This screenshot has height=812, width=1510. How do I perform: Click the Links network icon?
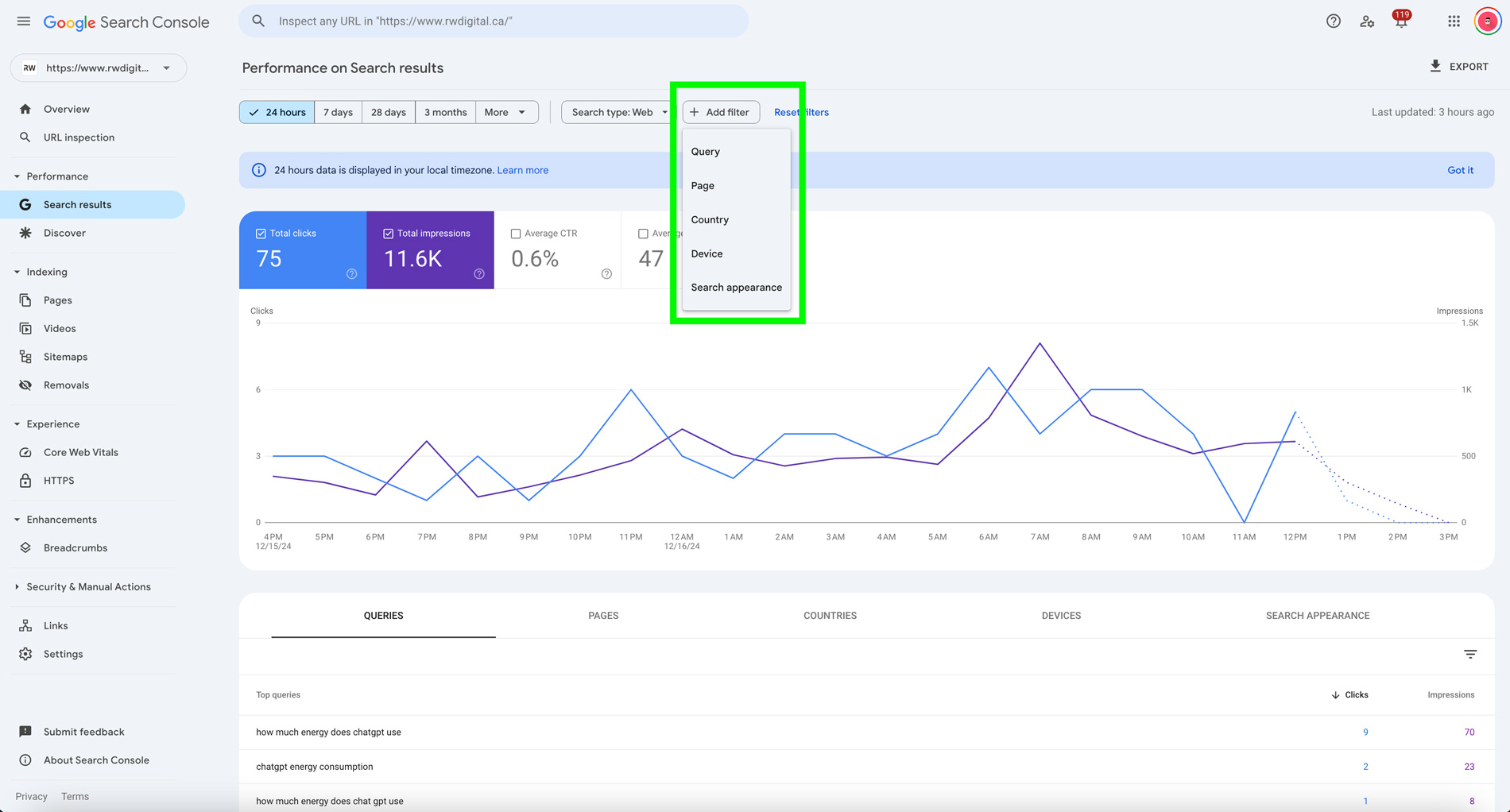point(25,625)
